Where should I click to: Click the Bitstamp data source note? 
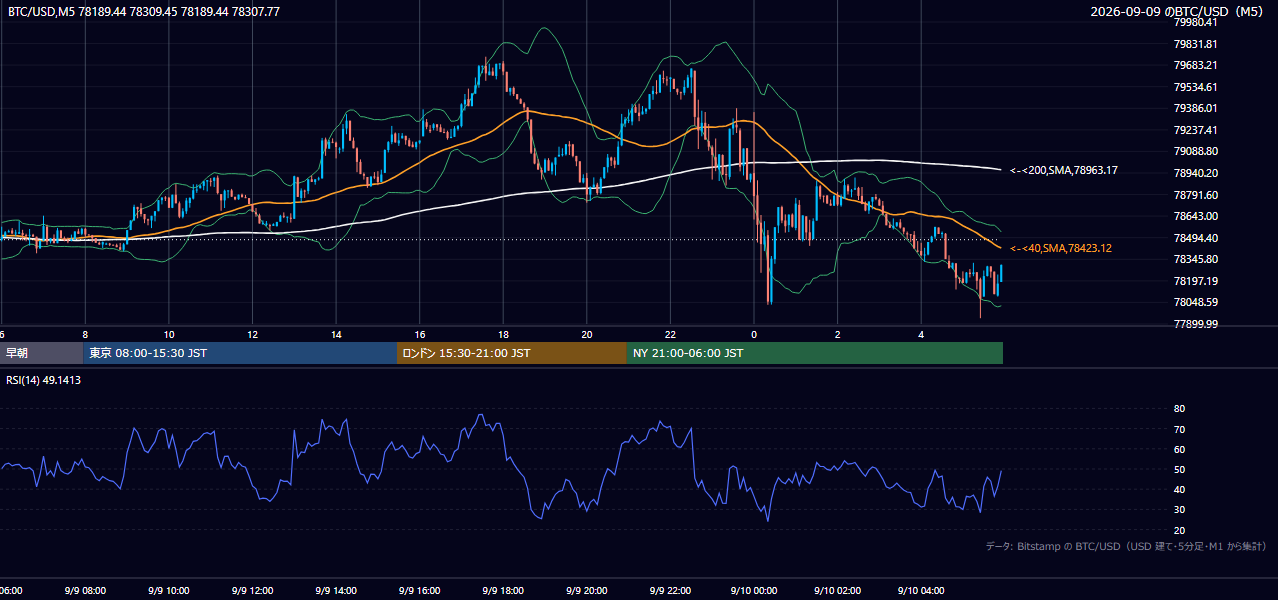(1126, 546)
